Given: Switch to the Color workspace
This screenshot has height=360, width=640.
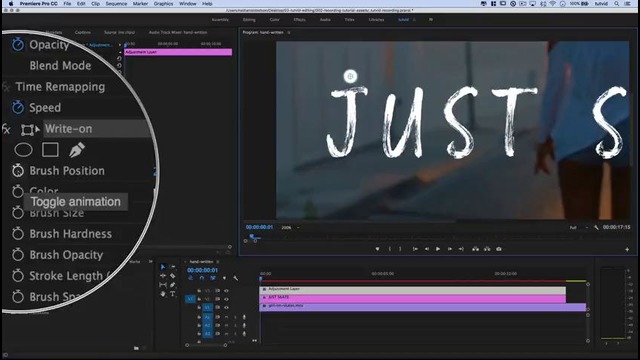Looking at the screenshot, I should click(275, 20).
